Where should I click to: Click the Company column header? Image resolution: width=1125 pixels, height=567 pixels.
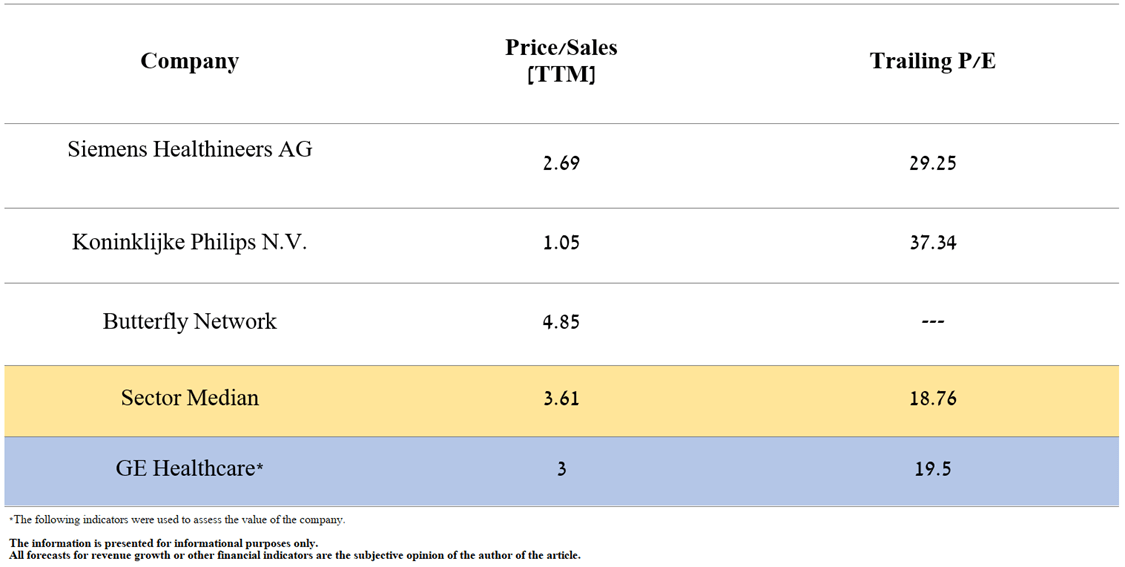point(190,61)
